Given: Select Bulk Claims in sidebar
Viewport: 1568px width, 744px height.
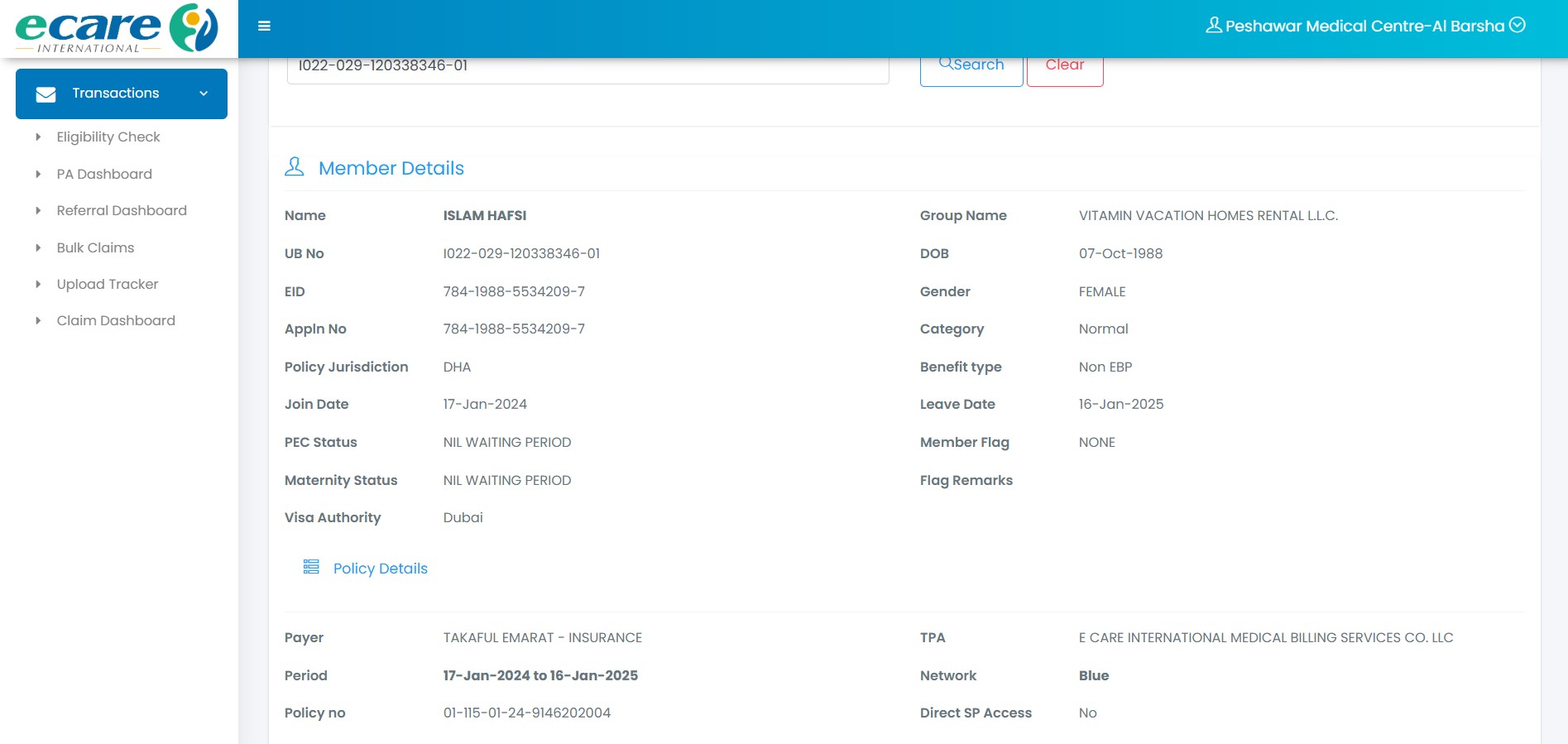Looking at the screenshot, I should coord(95,247).
